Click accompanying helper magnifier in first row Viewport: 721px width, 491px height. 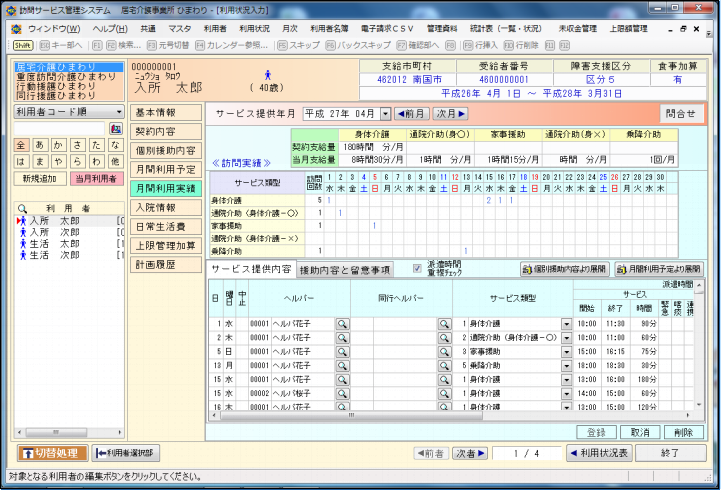[443, 324]
